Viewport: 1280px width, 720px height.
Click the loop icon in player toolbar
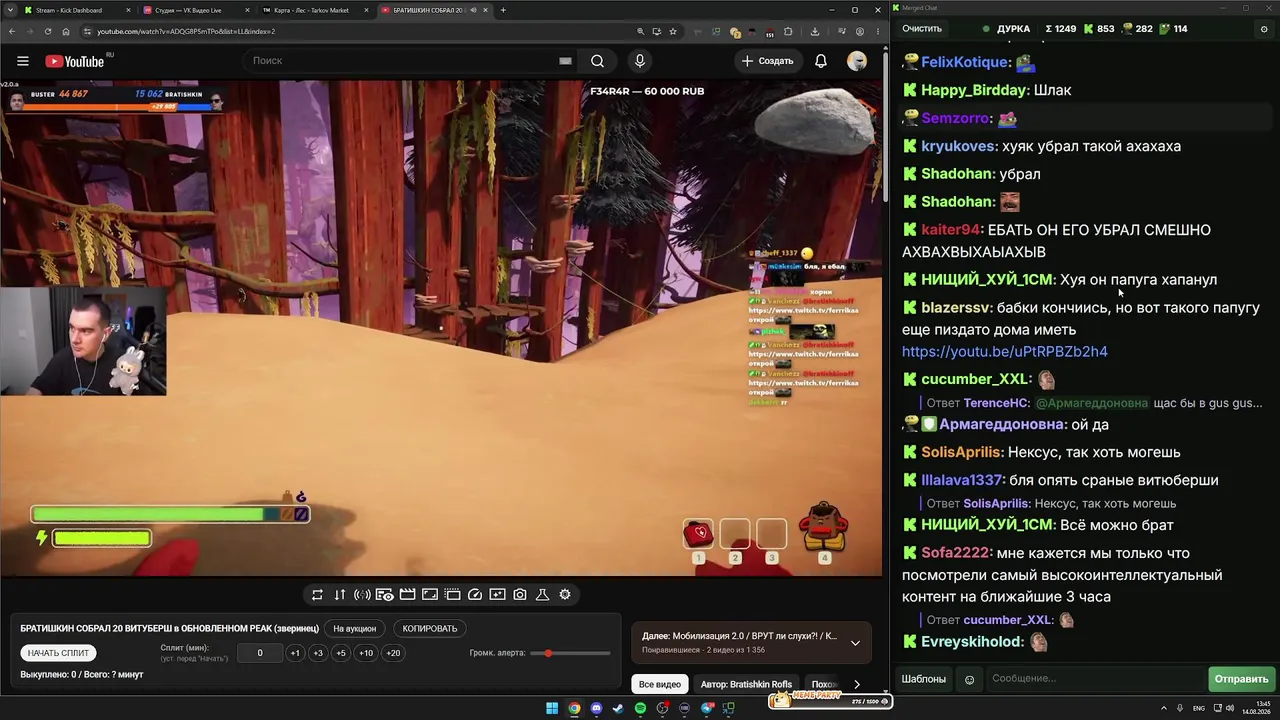(317, 594)
